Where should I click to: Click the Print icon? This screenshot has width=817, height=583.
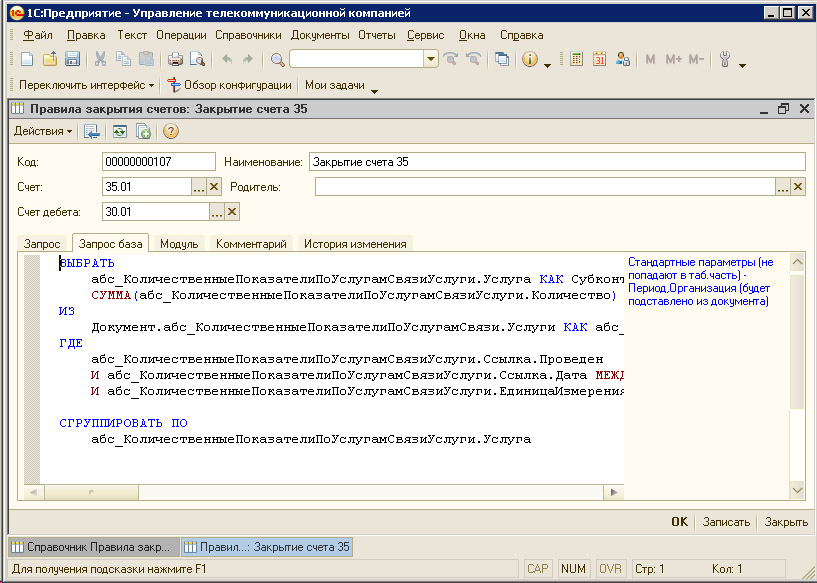(x=175, y=59)
